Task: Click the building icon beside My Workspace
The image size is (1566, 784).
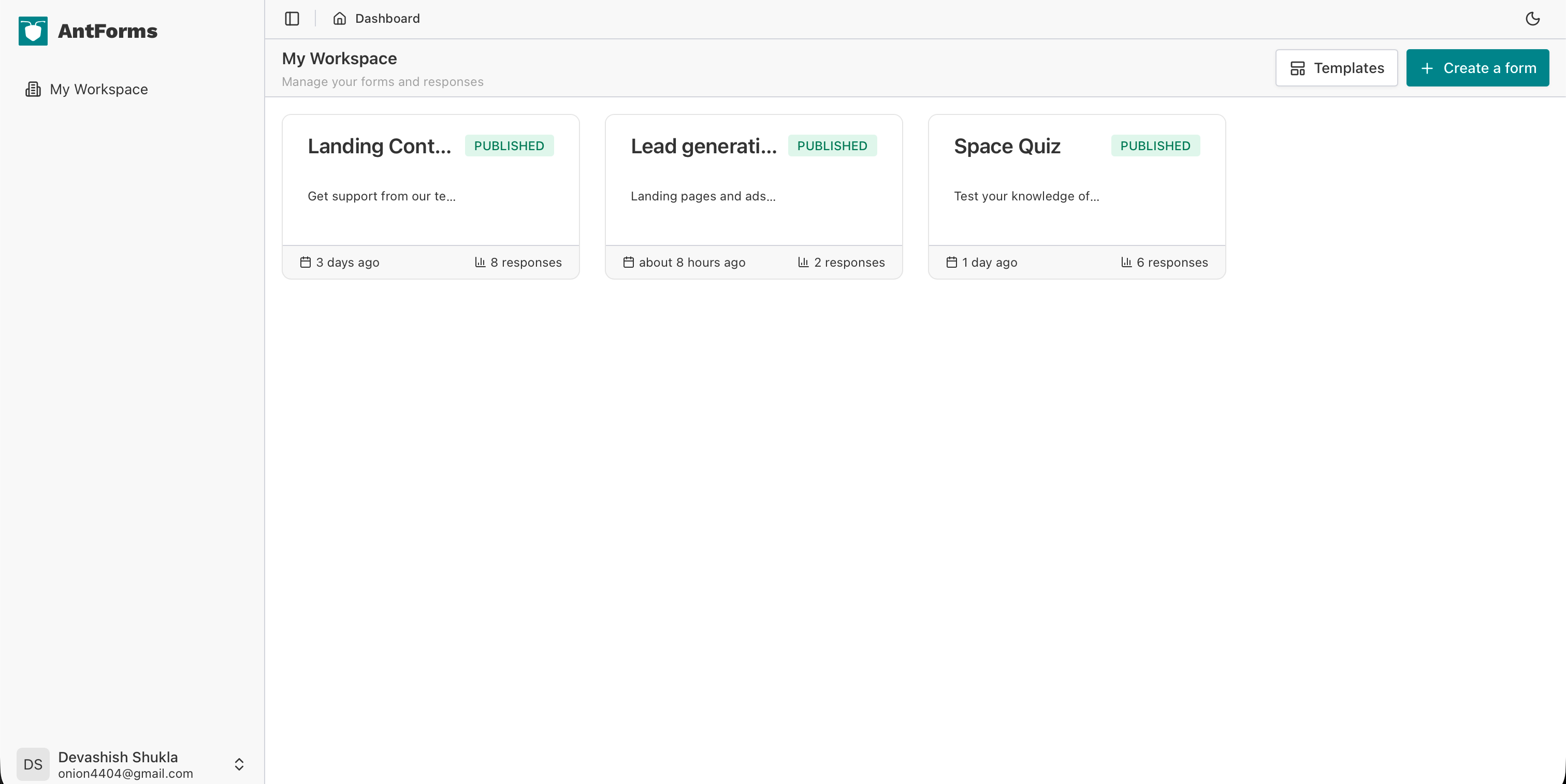Action: tap(33, 89)
